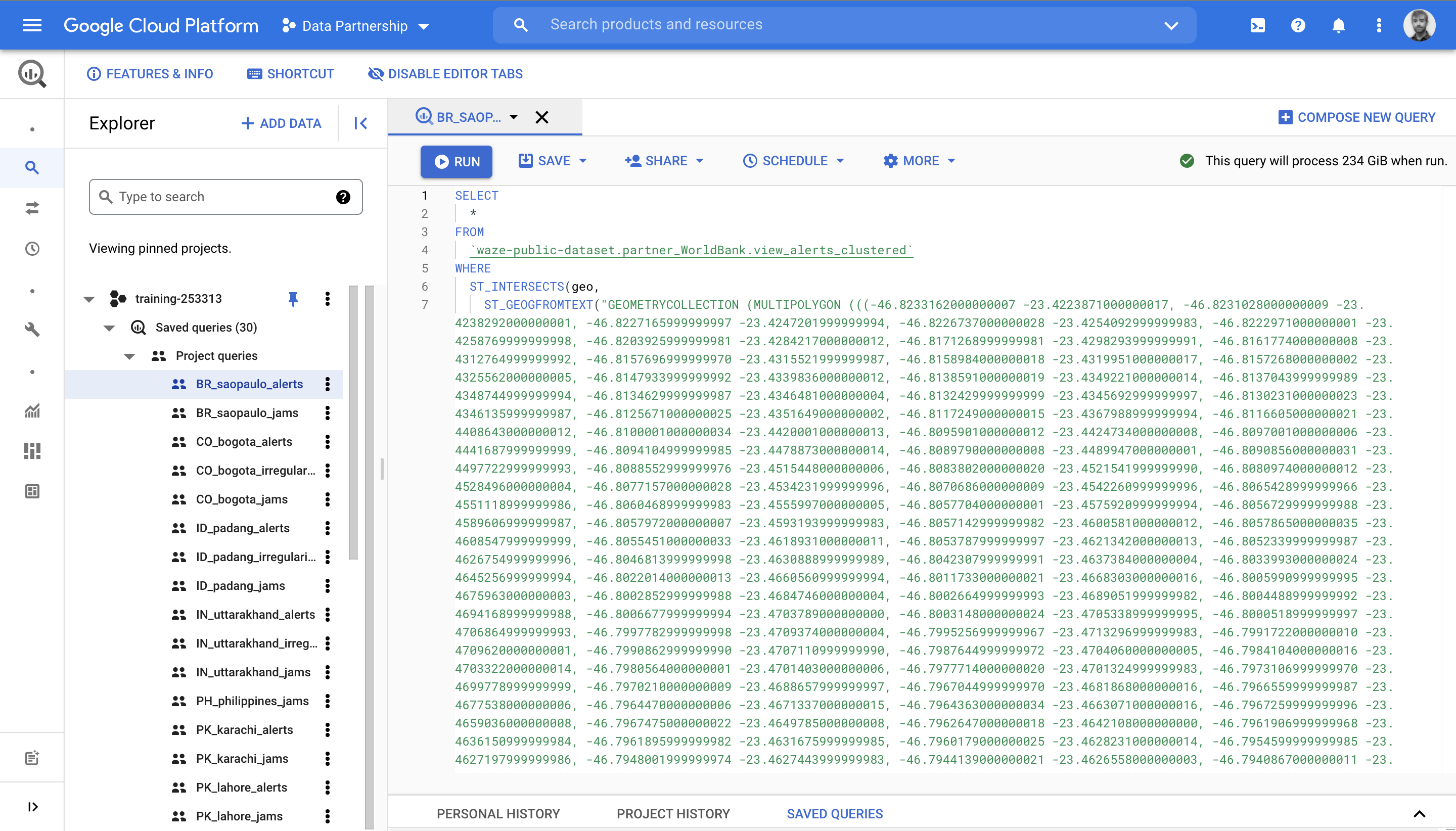Open the wrench Admin icon in sidebar
The height and width of the screenshot is (831, 1456).
coord(32,330)
